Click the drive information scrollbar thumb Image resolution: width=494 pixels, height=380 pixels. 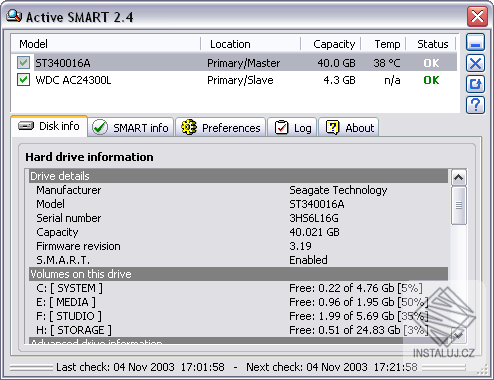coord(459,205)
